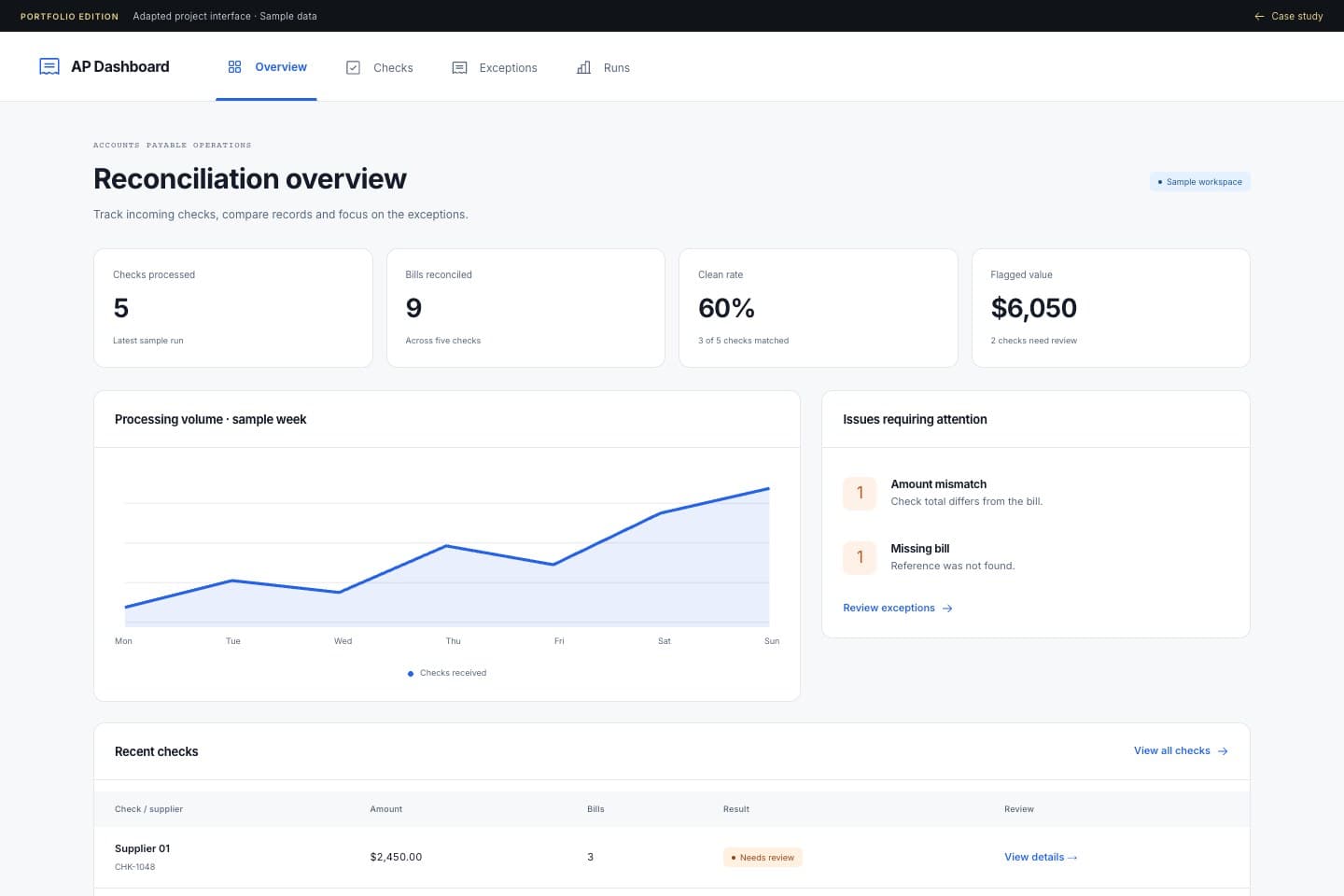This screenshot has height=896, width=1344.
Task: Click the Checks checkbox icon in the nav
Action: click(x=353, y=67)
